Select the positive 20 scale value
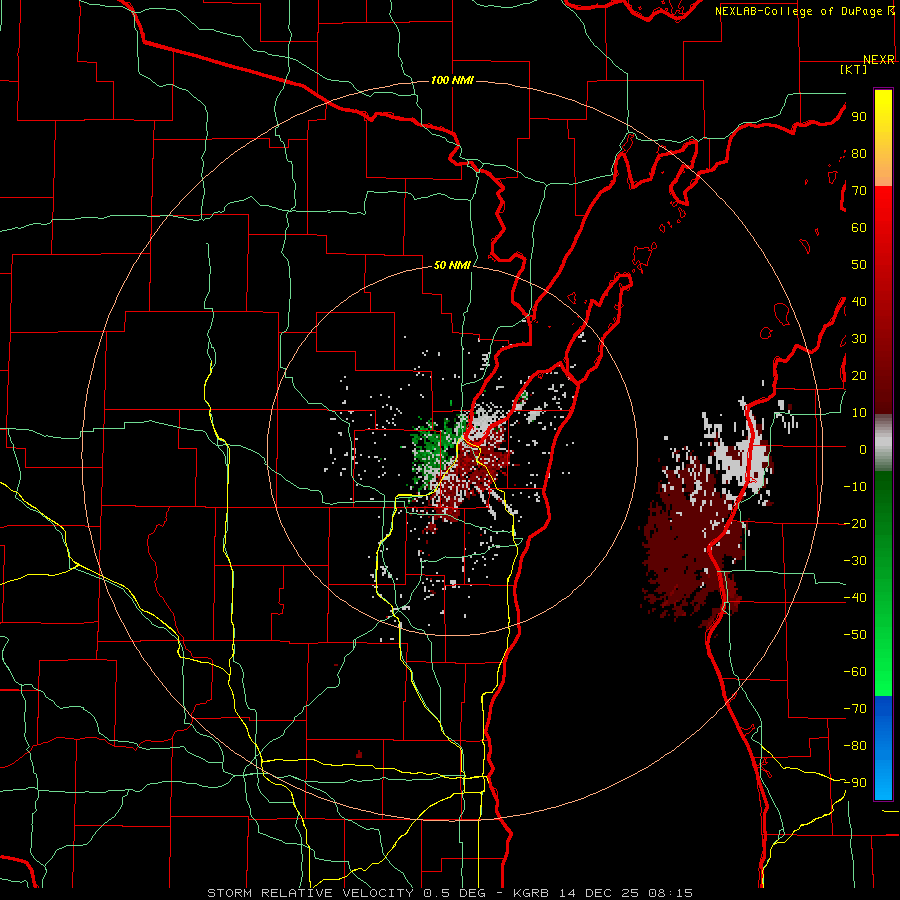Image resolution: width=900 pixels, height=900 pixels. pyautogui.click(x=859, y=375)
